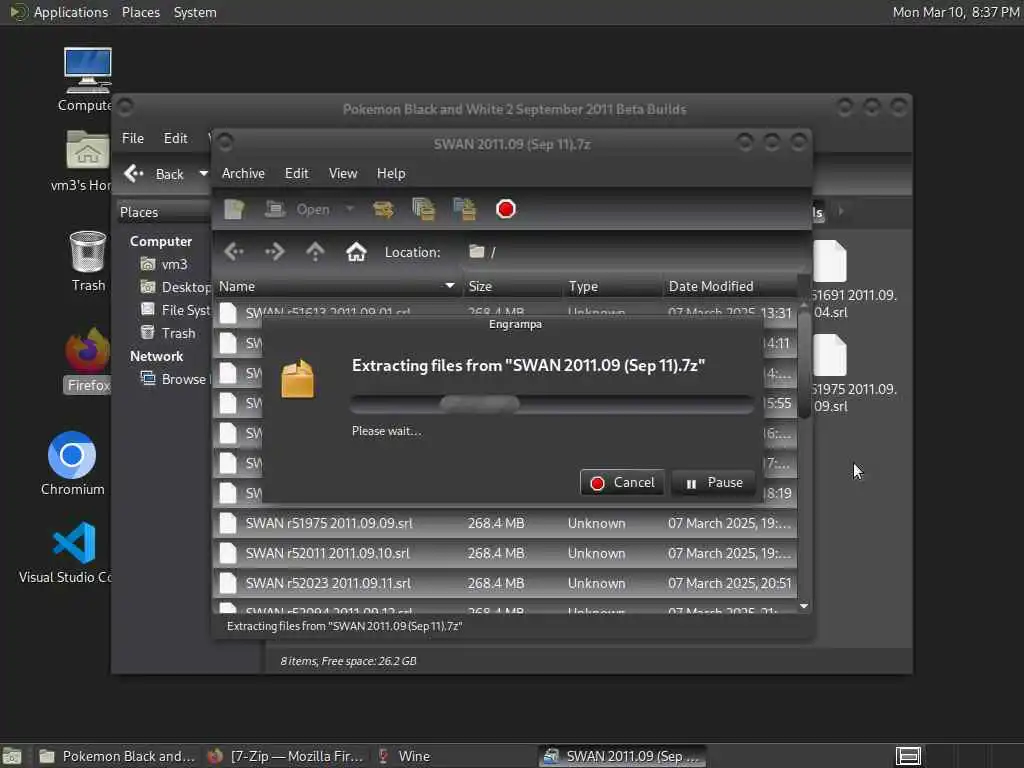The image size is (1024, 768).
Task: Open the View menu in Engrampa
Action: pyautogui.click(x=343, y=173)
